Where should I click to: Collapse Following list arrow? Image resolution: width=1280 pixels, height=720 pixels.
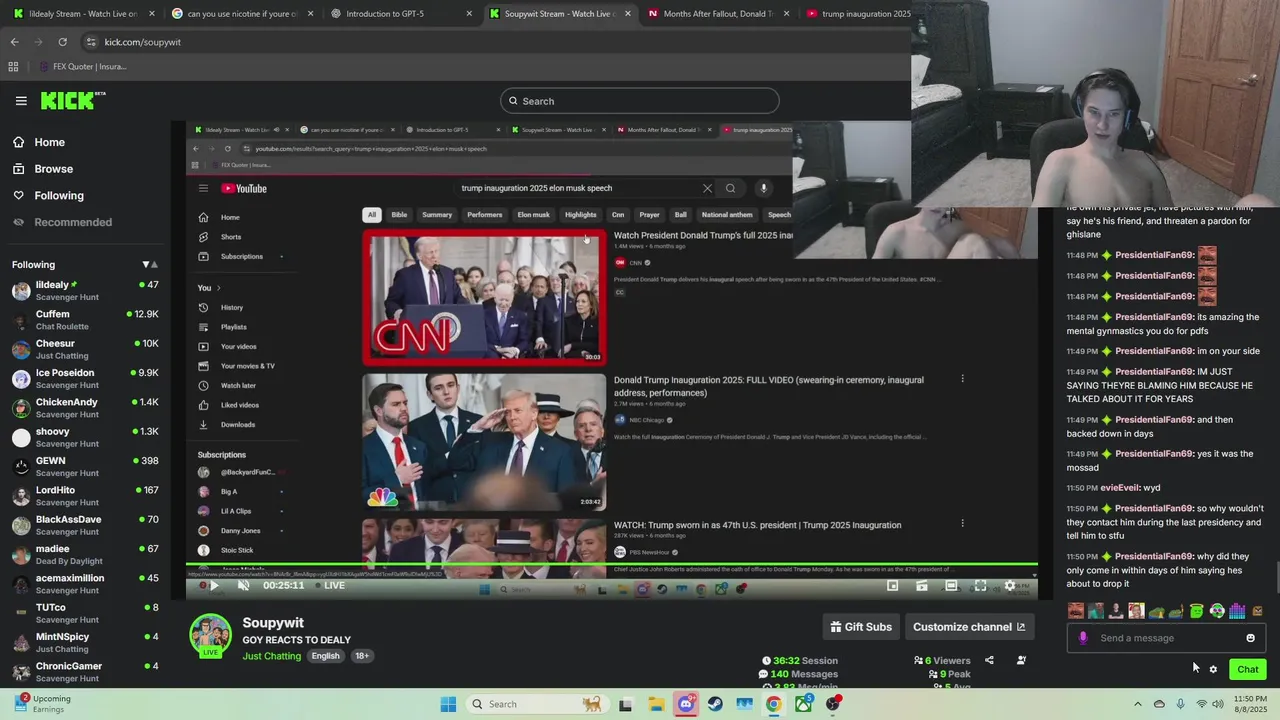[146, 265]
